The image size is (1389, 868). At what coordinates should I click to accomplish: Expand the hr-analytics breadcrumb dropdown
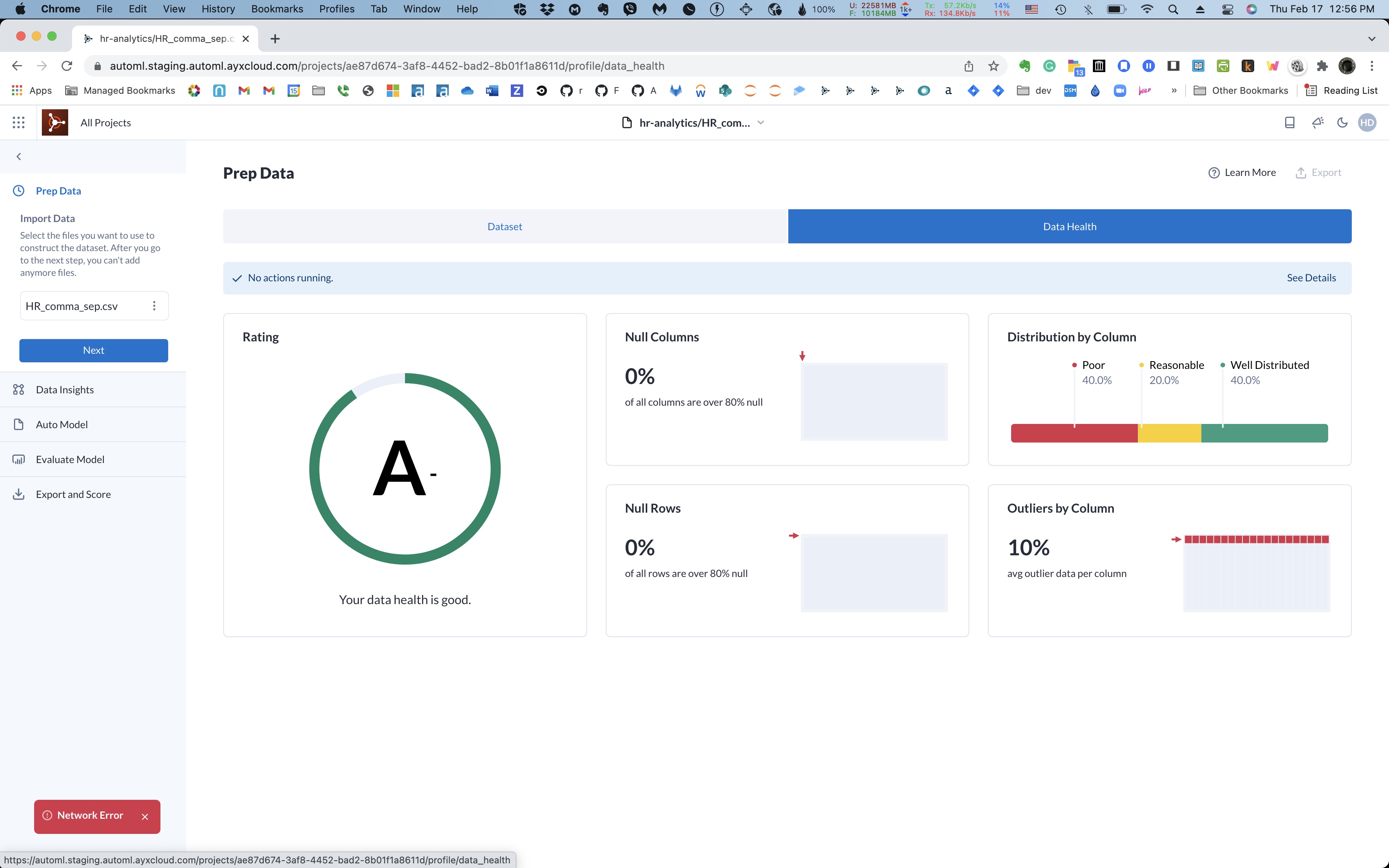(761, 122)
